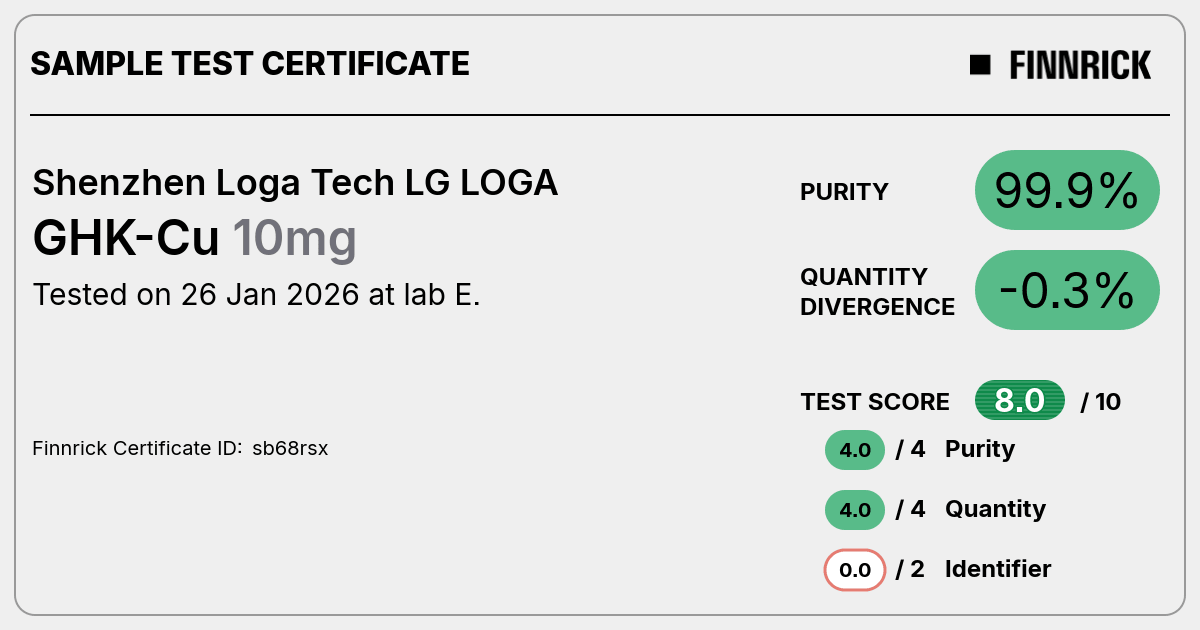Click the Quantity score label

click(x=995, y=509)
